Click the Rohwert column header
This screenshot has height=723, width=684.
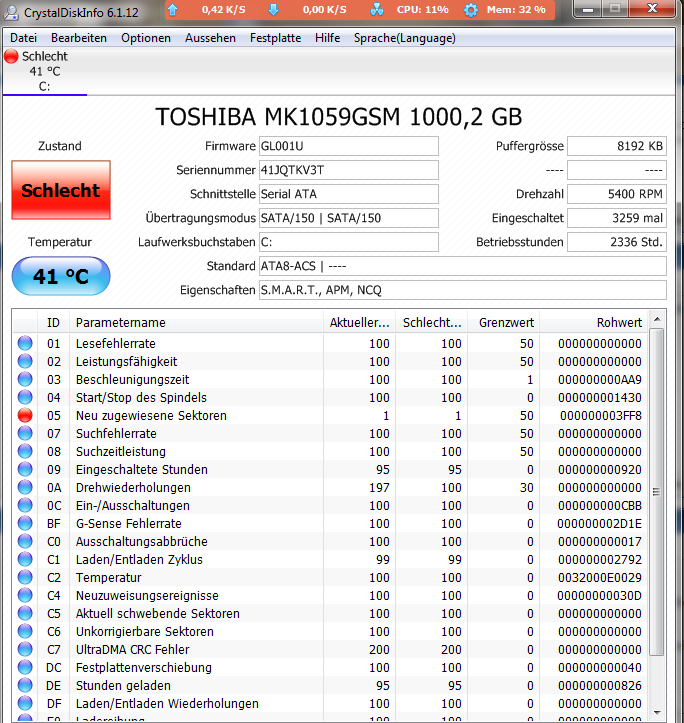pyautogui.click(x=594, y=322)
